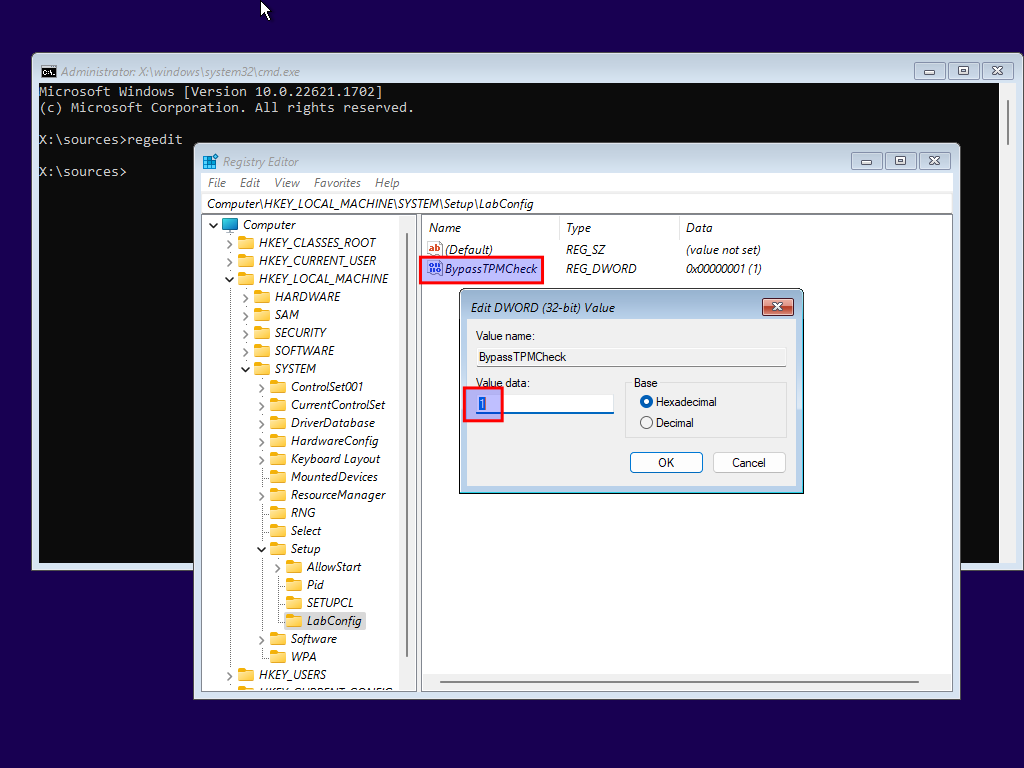
Task: Click the Select folder icon
Action: click(278, 531)
